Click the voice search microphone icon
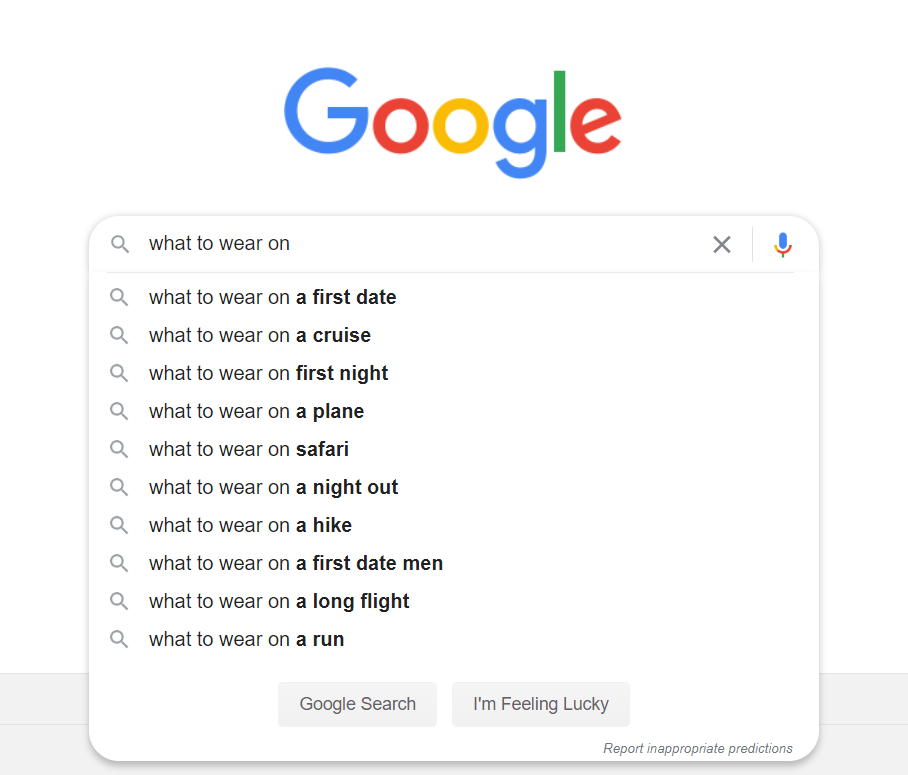The image size is (908, 775). 782,244
